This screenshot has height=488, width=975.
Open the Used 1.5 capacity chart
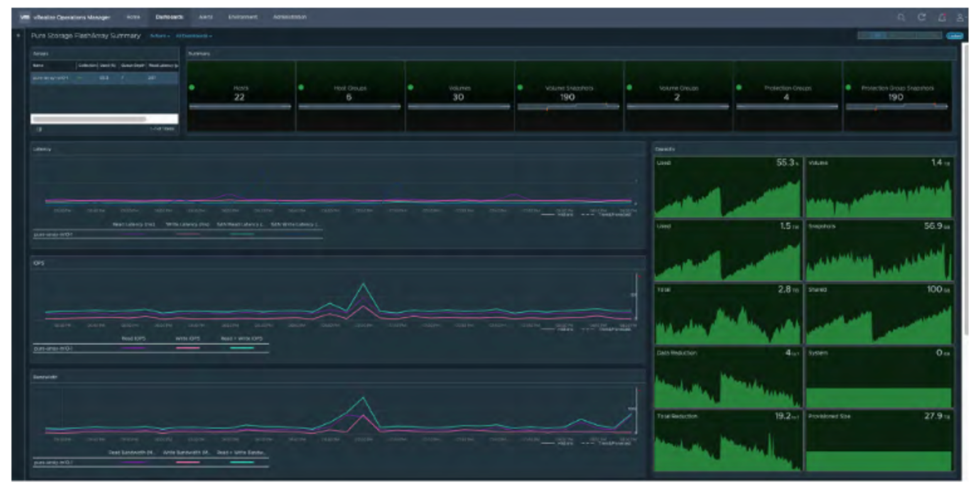(x=728, y=251)
